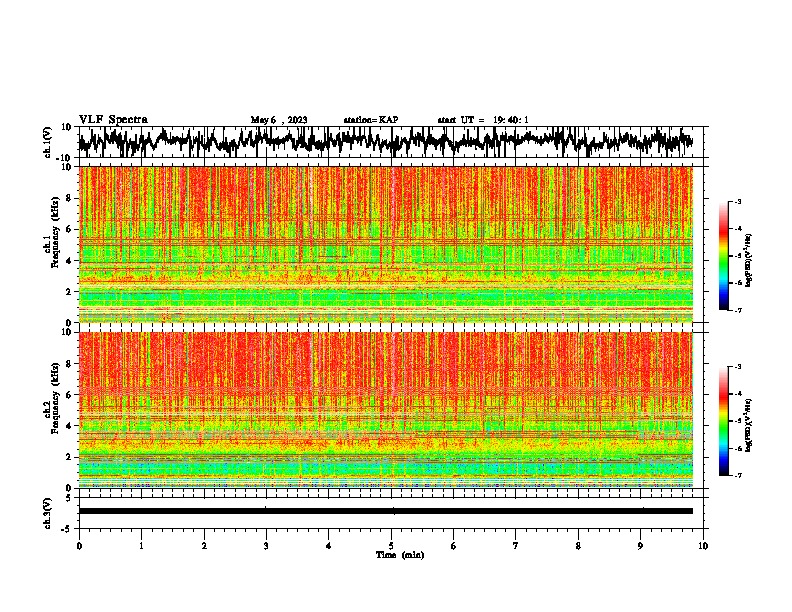The height and width of the screenshot is (612, 792).
Task: Select the 'Time (min)' axis label
Action: click(400, 555)
